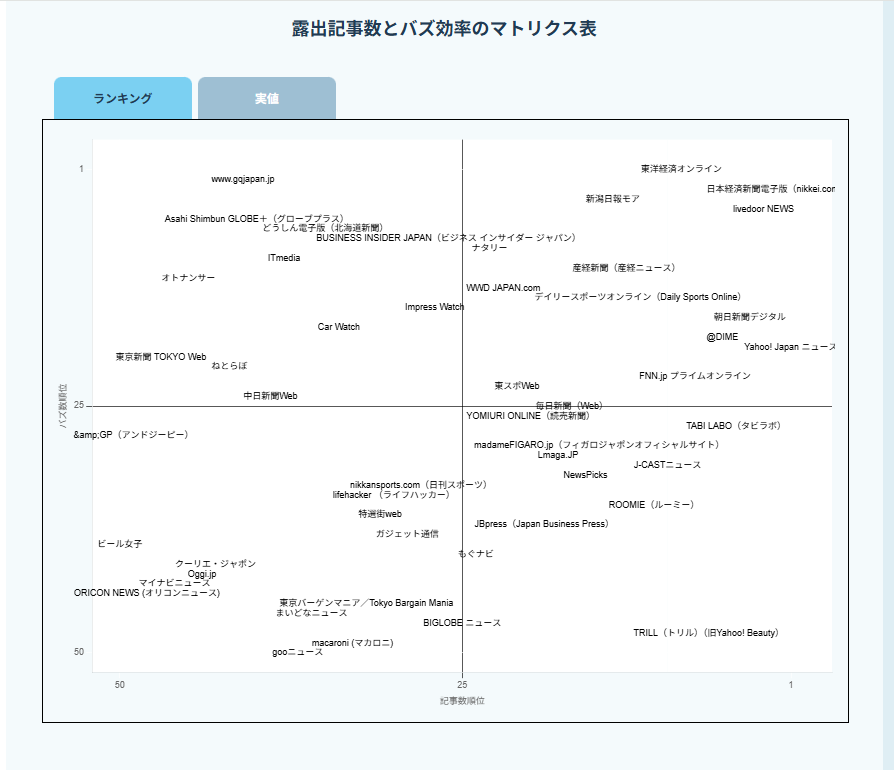Switch to the ランキング tab
Image resolution: width=894 pixels, height=770 pixels.
(122, 99)
